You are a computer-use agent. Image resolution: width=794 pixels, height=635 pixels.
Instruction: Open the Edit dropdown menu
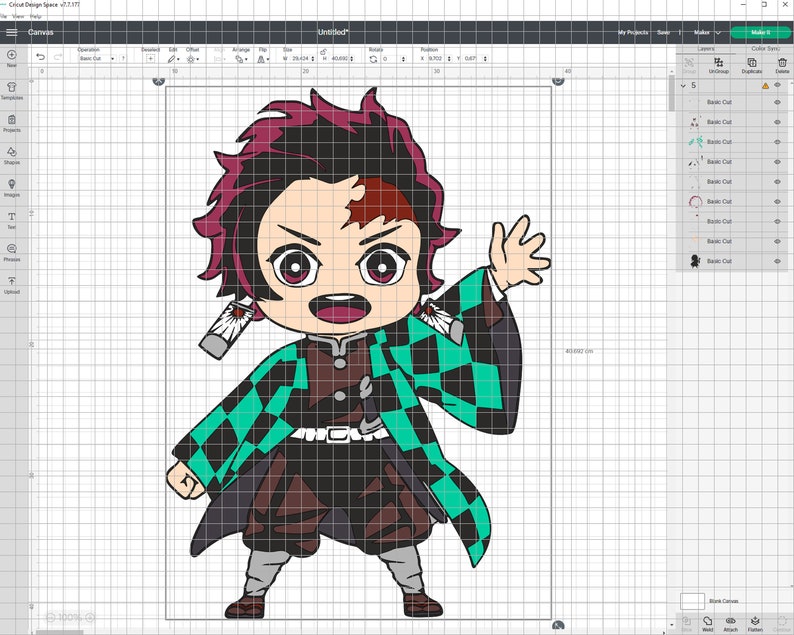(x=174, y=59)
